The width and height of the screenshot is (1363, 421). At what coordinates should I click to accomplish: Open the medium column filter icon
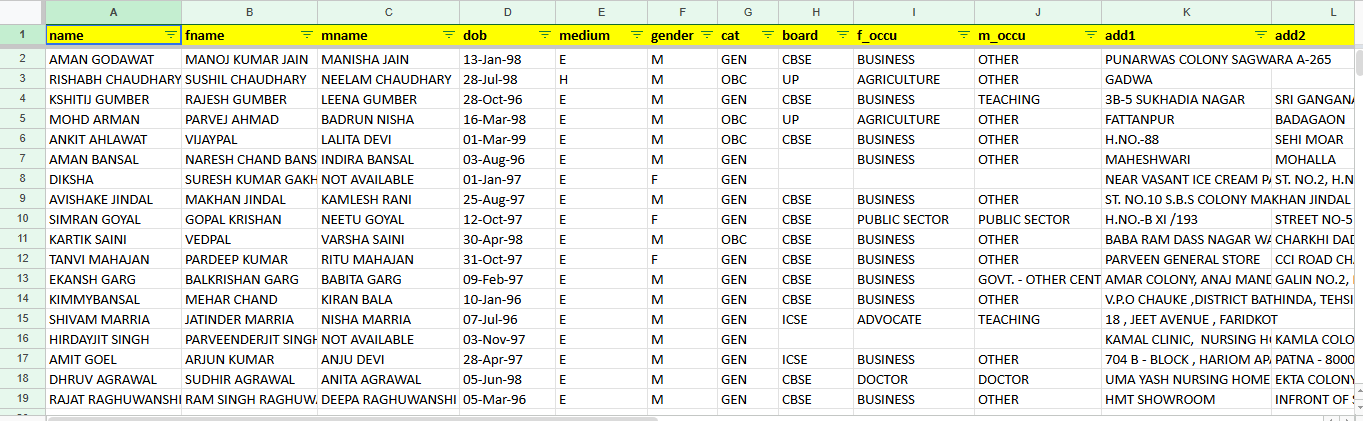[x=636, y=35]
